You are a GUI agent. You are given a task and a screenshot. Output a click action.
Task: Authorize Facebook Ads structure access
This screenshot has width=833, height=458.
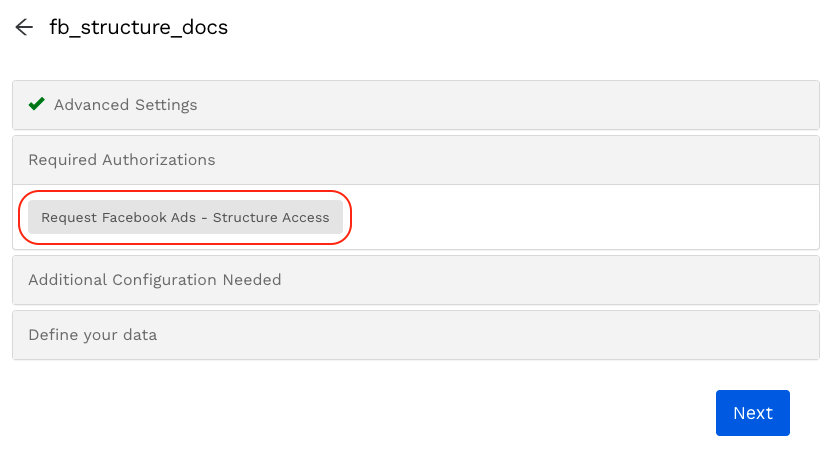(x=185, y=217)
